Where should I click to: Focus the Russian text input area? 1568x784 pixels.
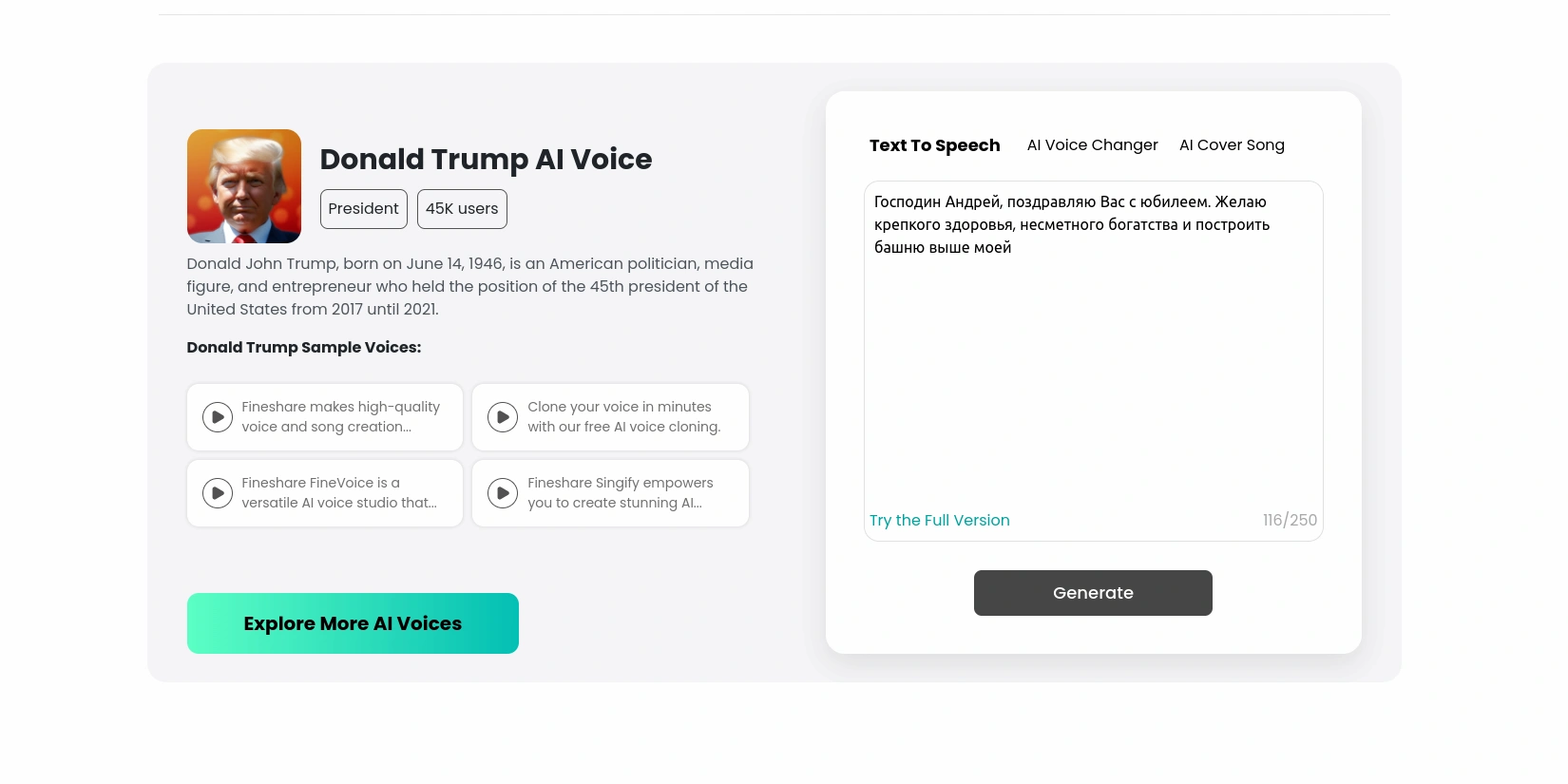(1093, 361)
